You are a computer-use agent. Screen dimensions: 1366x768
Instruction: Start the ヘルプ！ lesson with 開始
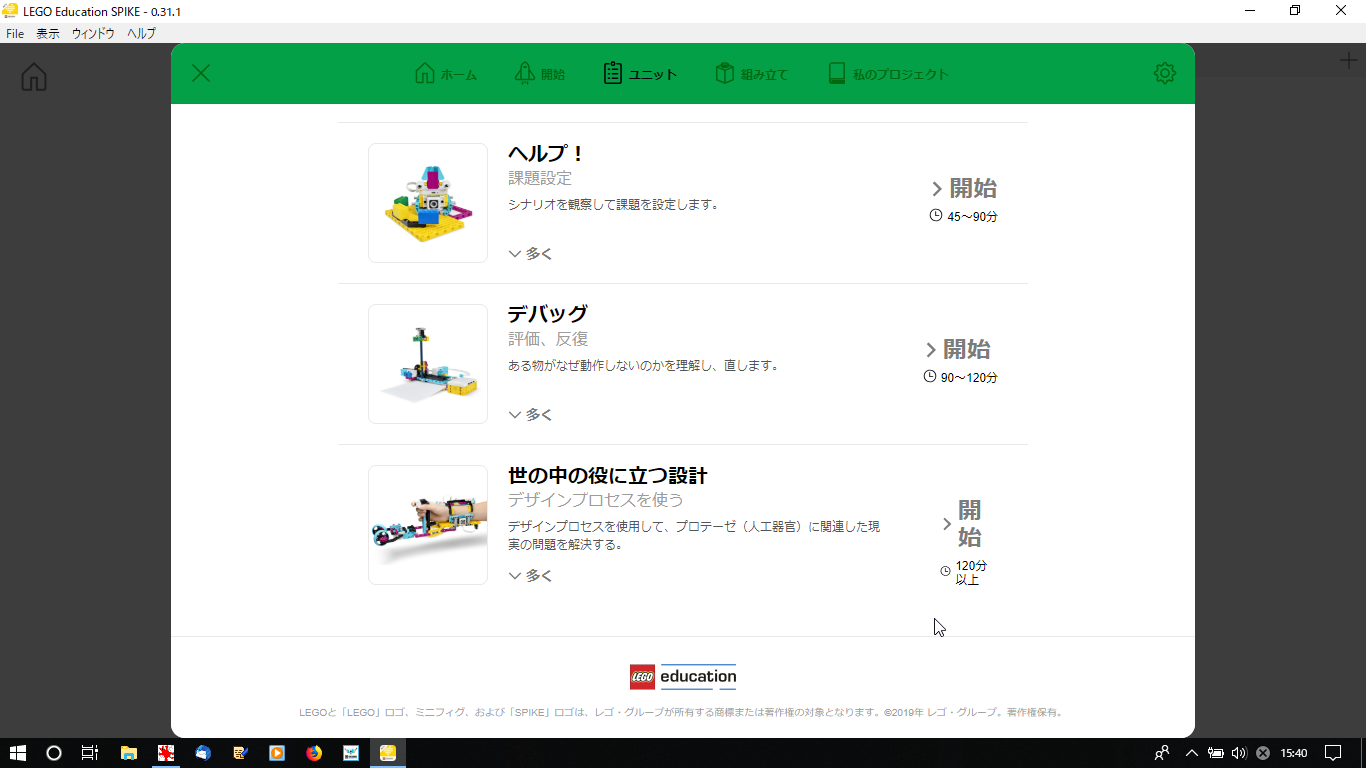click(964, 188)
